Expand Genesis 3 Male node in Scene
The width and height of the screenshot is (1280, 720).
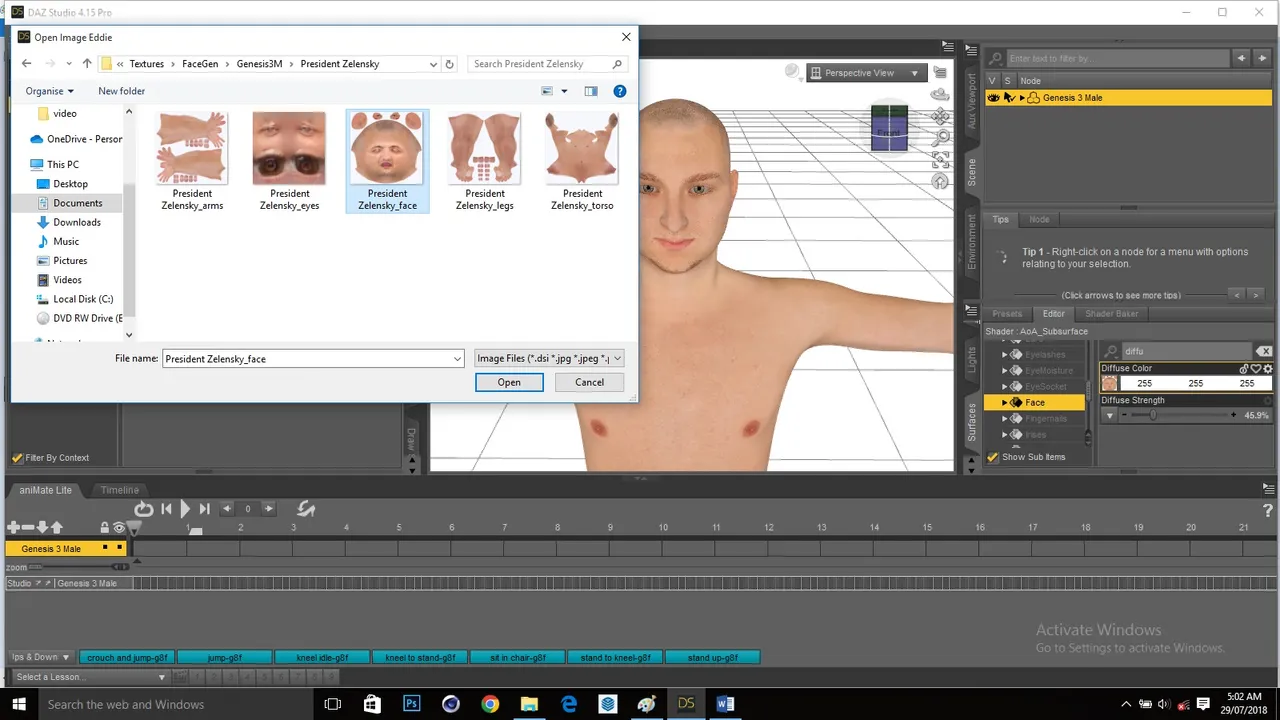[1022, 98]
